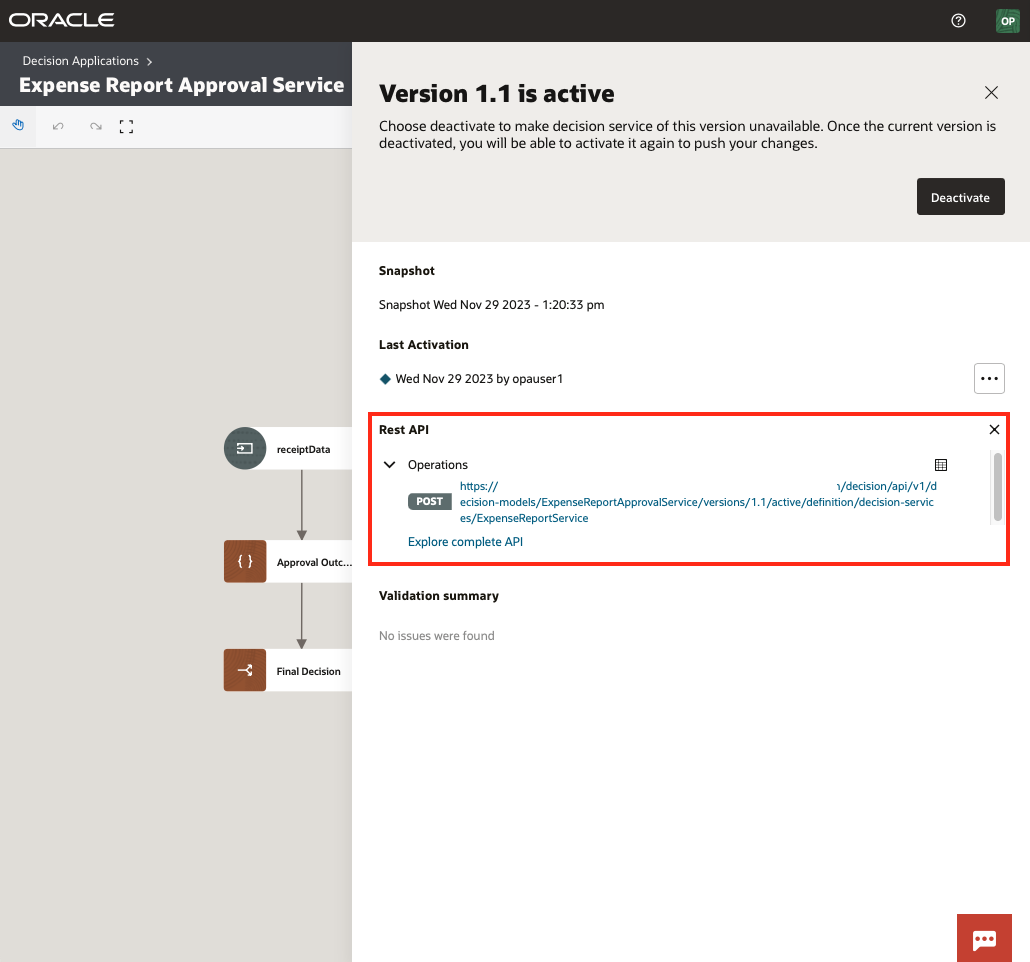This screenshot has width=1030, height=962.
Task: Expand the breadcrumb chevron after Decision Applications
Action: point(150,60)
